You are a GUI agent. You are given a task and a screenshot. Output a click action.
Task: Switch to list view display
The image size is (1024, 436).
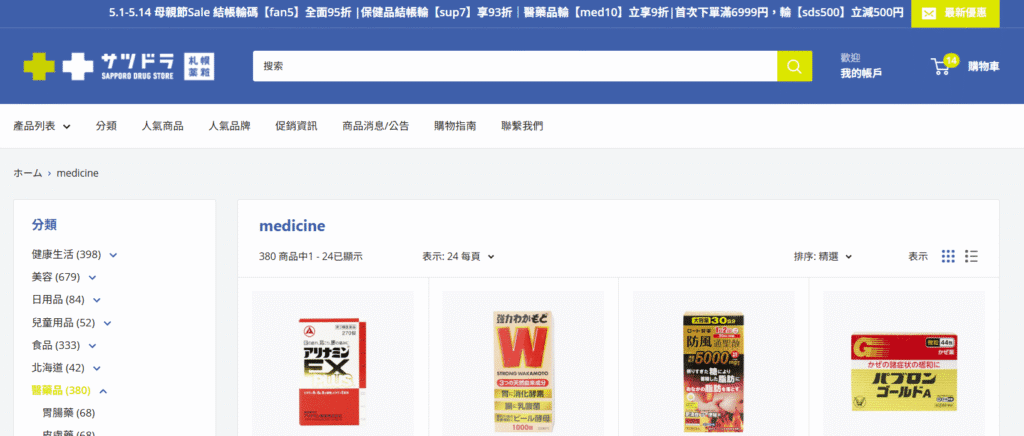971,257
